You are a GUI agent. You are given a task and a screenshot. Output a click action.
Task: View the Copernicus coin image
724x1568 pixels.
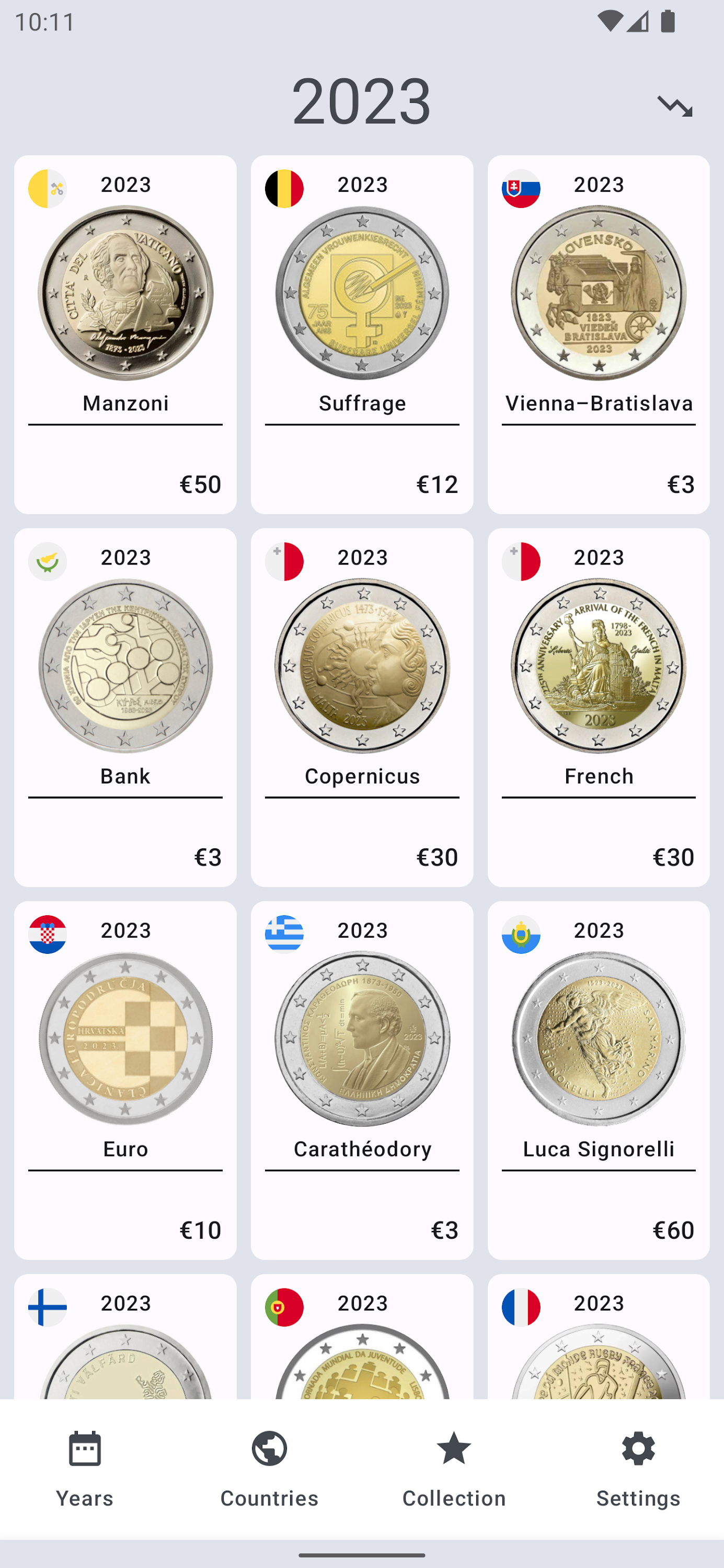pos(362,666)
